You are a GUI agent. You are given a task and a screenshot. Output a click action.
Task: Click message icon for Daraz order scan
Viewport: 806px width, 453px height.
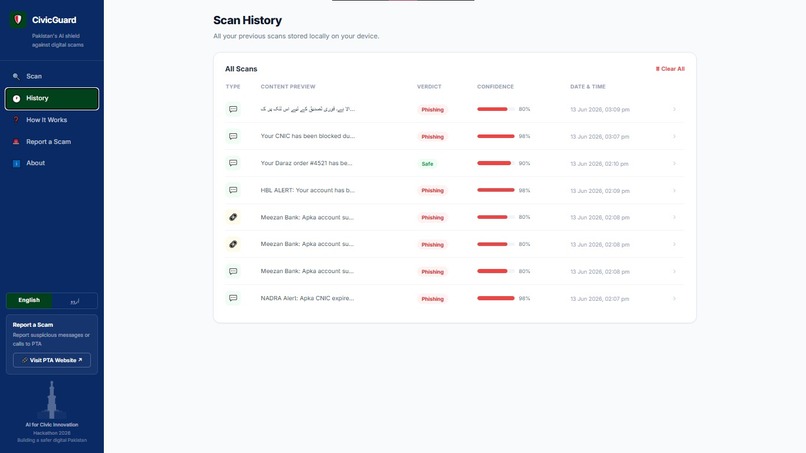pyautogui.click(x=233, y=163)
